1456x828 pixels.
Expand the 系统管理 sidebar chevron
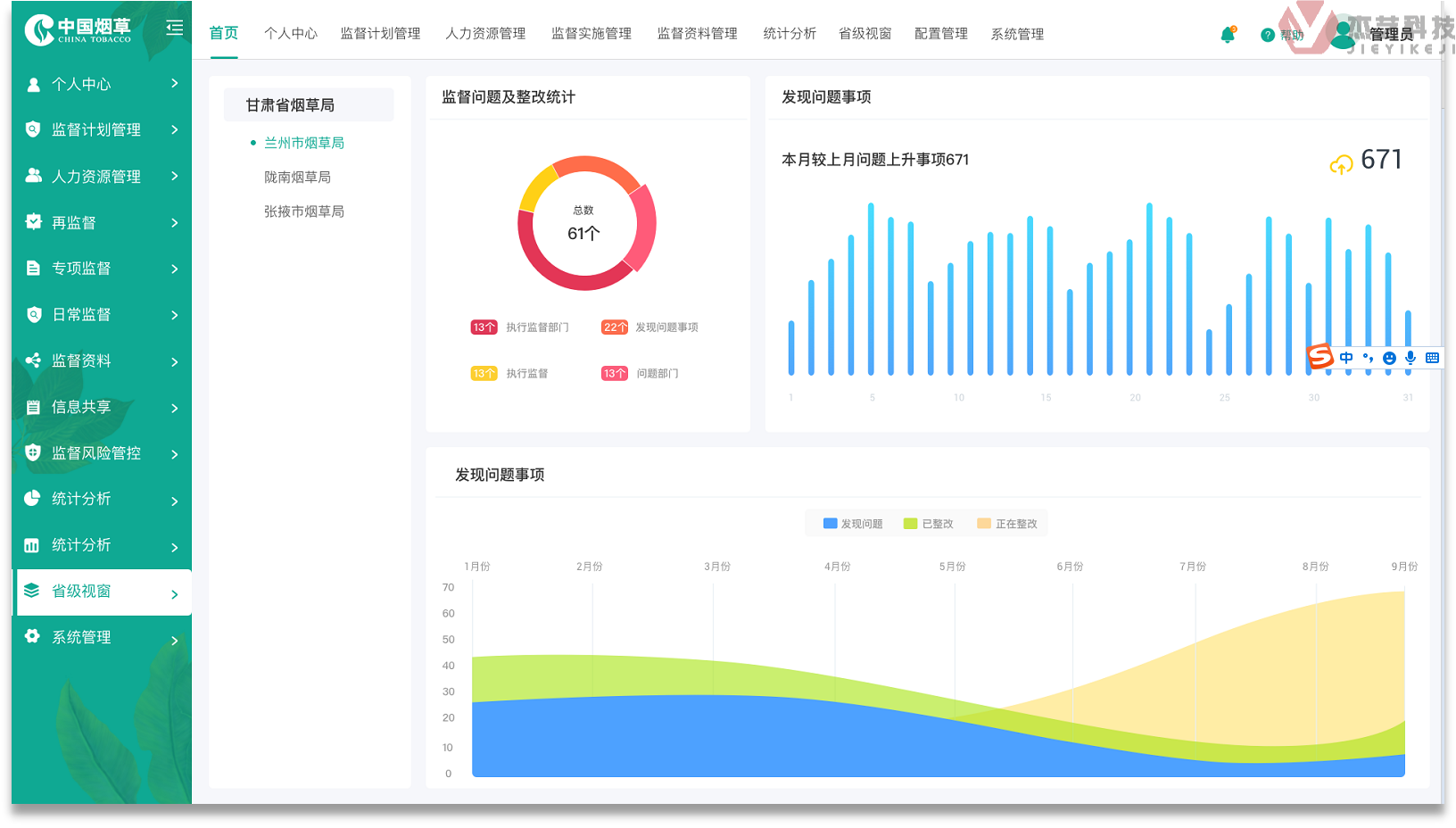(x=175, y=640)
